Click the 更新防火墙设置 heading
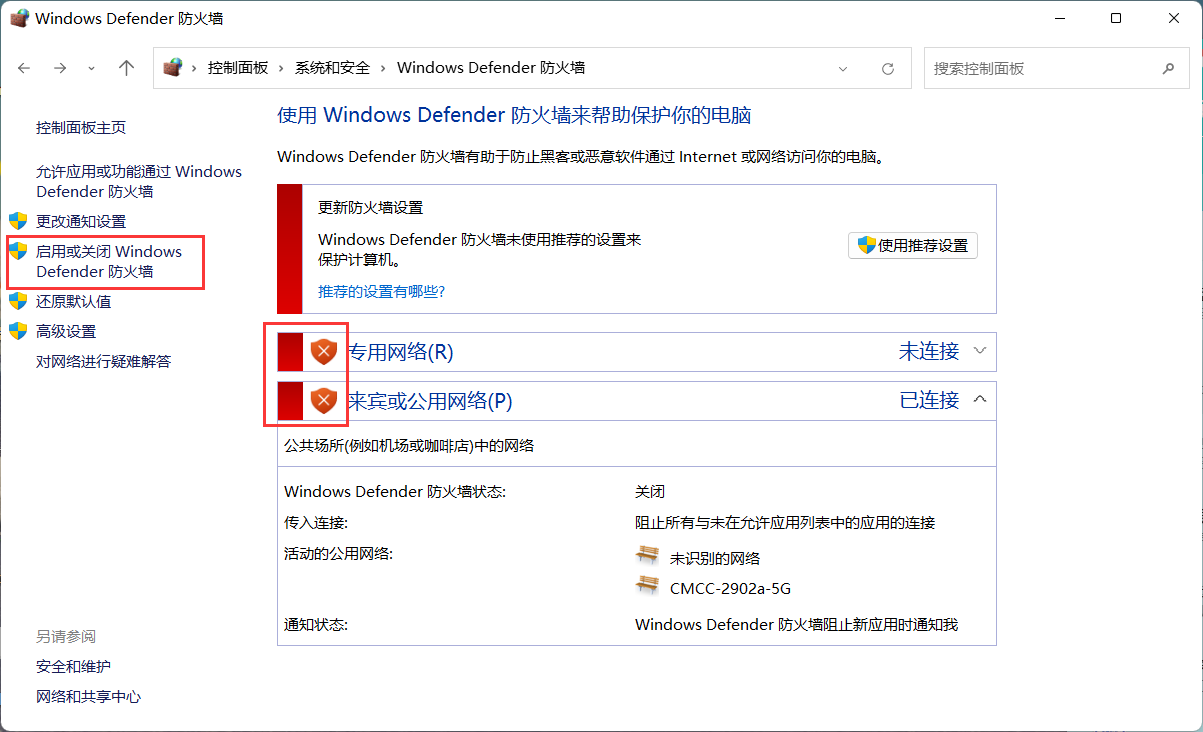Image resolution: width=1203 pixels, height=732 pixels. (x=370, y=208)
